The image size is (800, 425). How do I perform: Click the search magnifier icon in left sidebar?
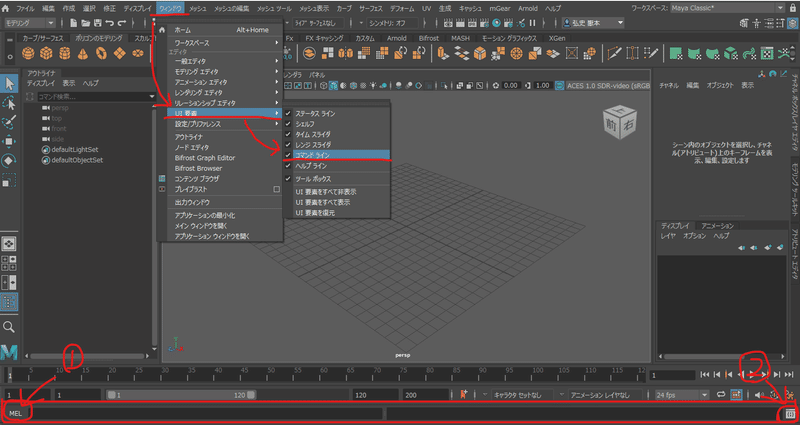pos(9,327)
